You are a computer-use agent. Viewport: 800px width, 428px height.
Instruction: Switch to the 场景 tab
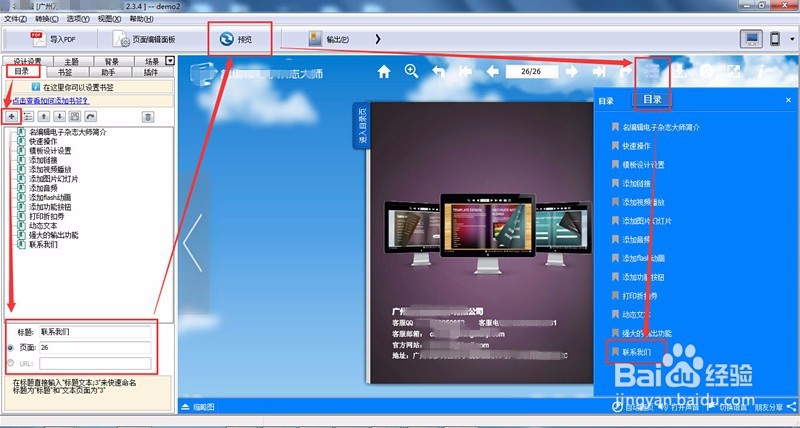click(x=152, y=61)
